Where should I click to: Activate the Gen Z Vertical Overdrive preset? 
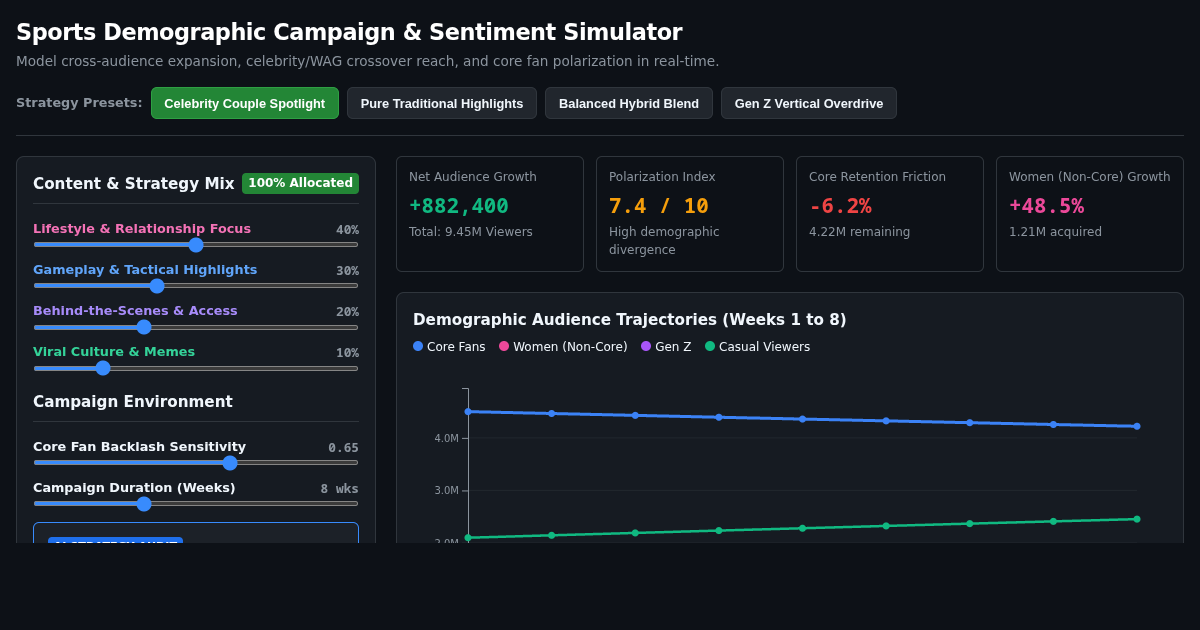809,103
